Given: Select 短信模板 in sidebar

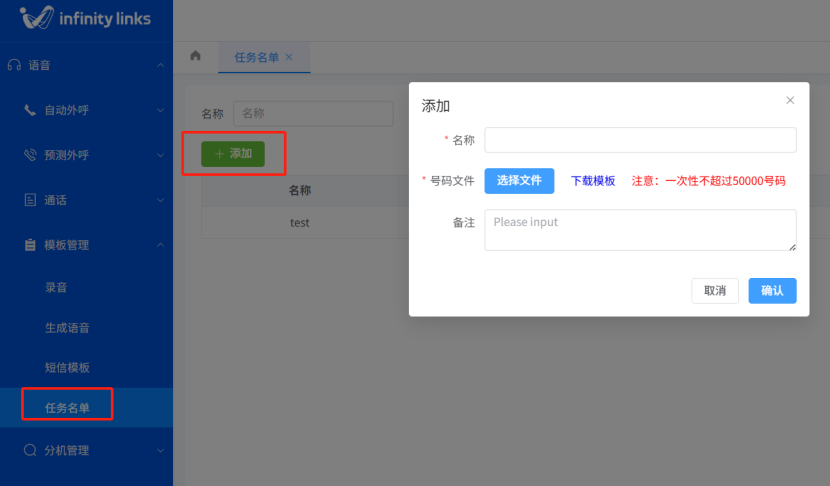Looking at the screenshot, I should 67,368.
